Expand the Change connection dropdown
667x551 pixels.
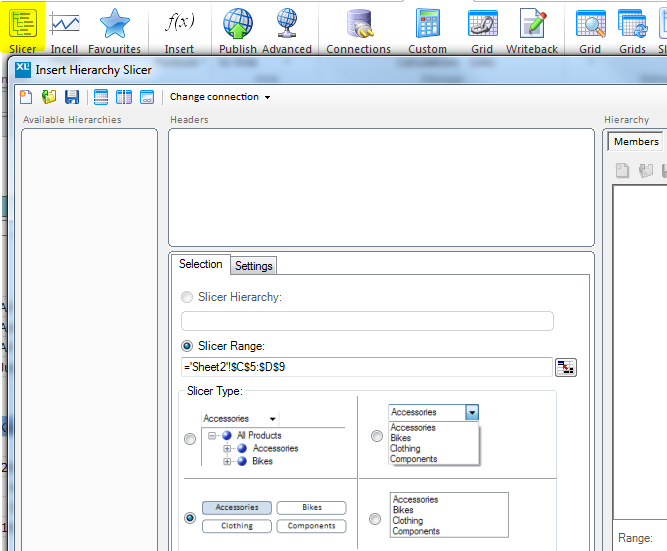219,97
